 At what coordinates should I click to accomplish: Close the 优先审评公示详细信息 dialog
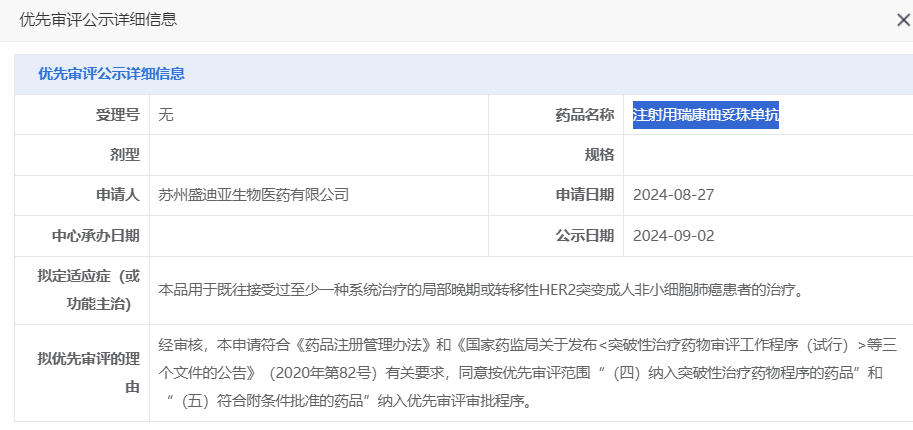click(903, 19)
